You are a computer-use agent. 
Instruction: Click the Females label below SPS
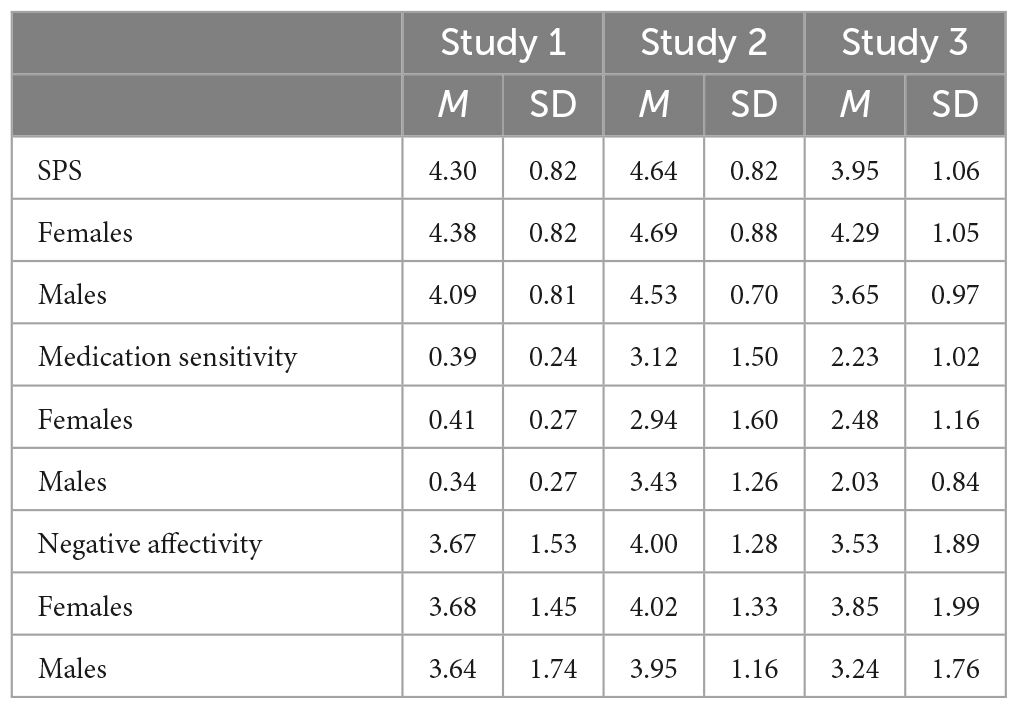pyautogui.click(x=85, y=232)
